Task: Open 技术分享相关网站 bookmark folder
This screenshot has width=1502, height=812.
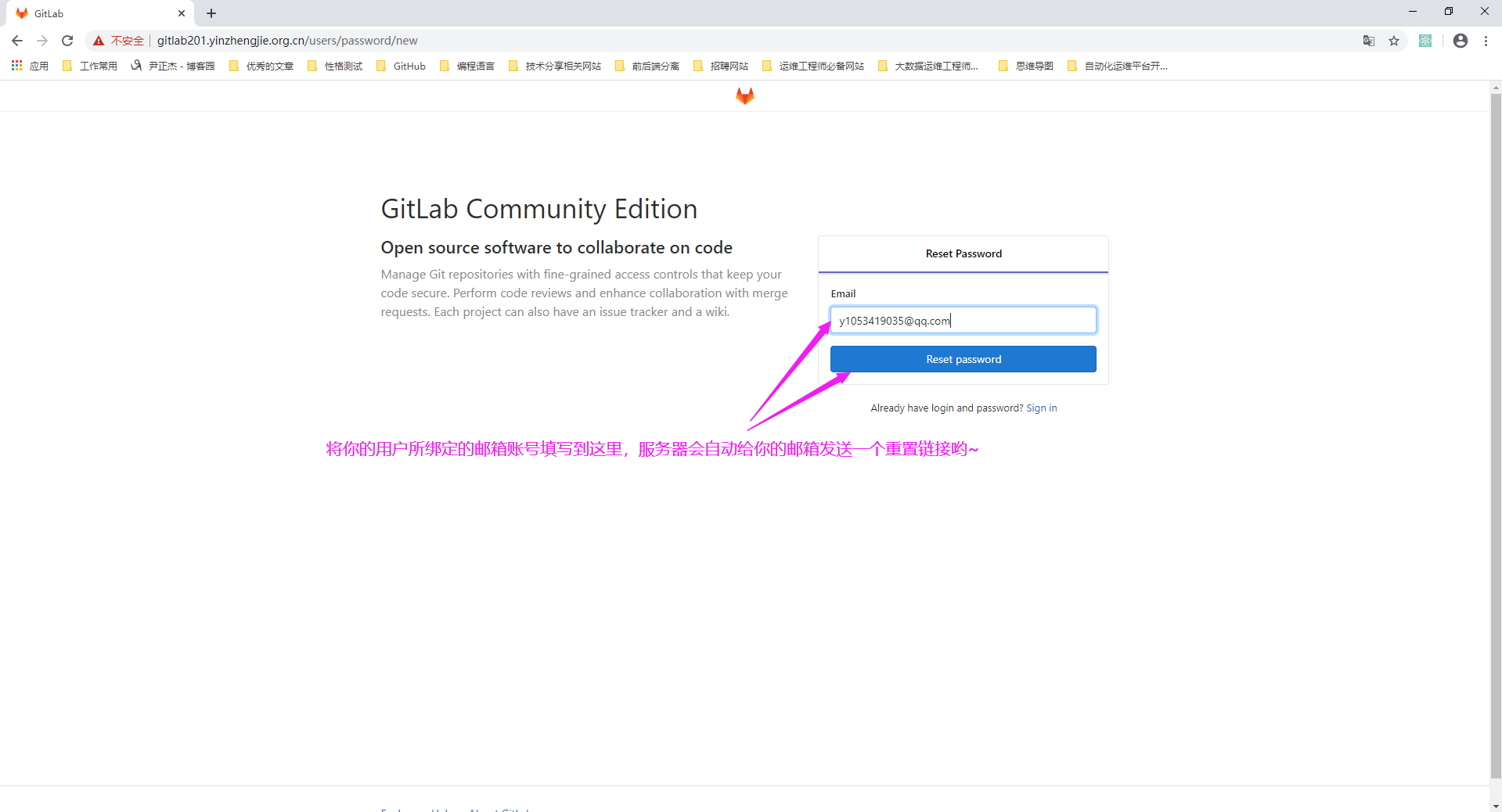Action: tap(555, 66)
